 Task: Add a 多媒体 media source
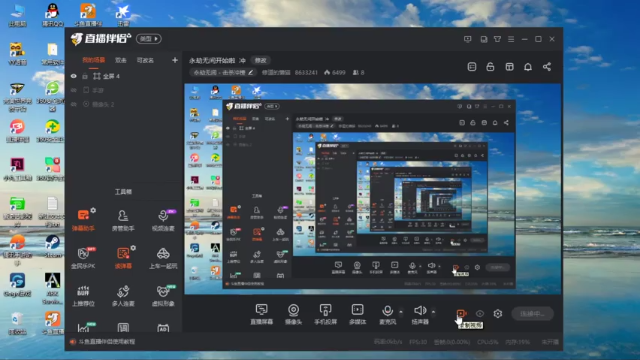[358, 314]
